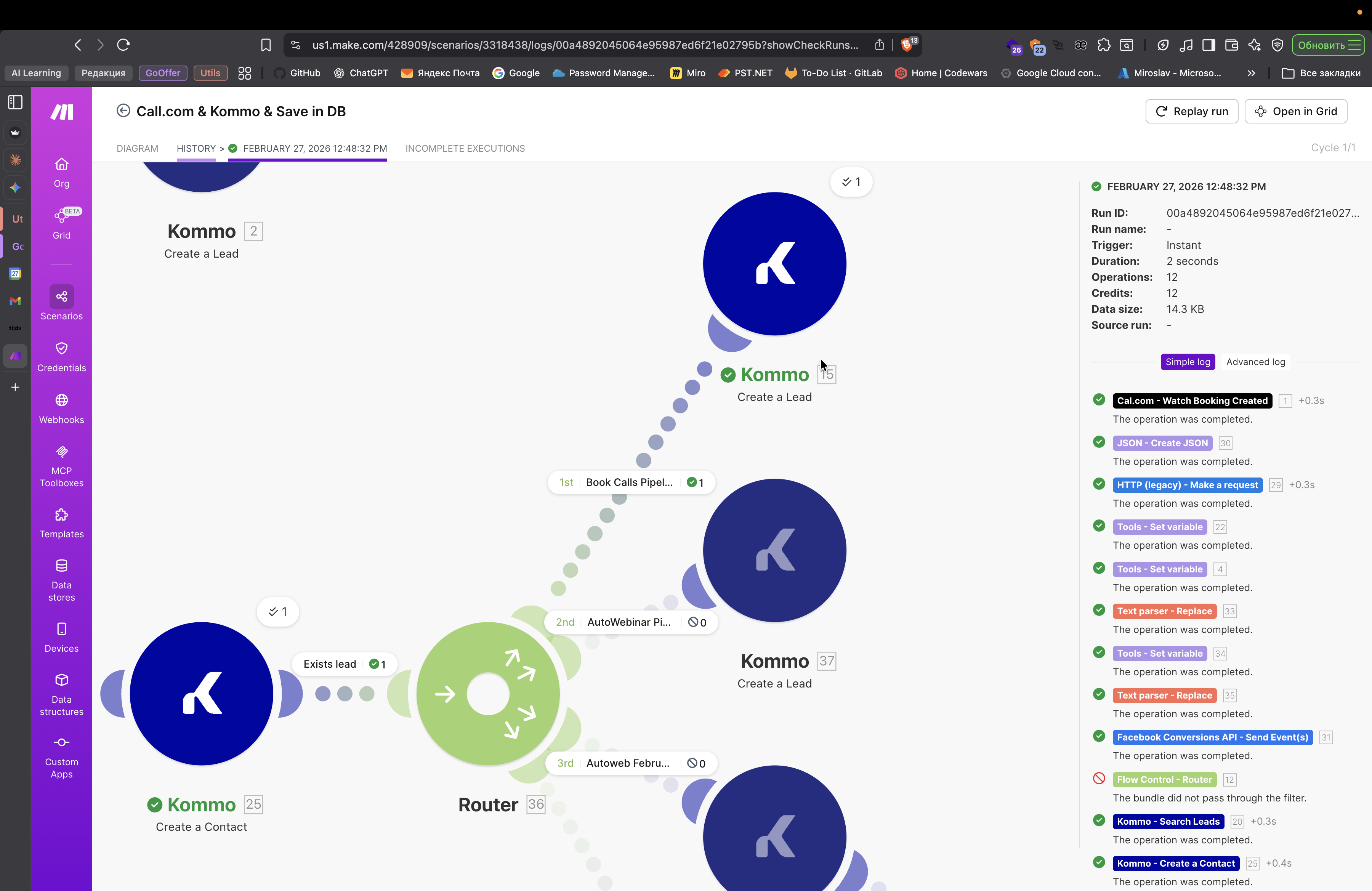Select the Kommo - Search Leads log entry
This screenshot has width=1372, height=891.
(x=1168, y=821)
